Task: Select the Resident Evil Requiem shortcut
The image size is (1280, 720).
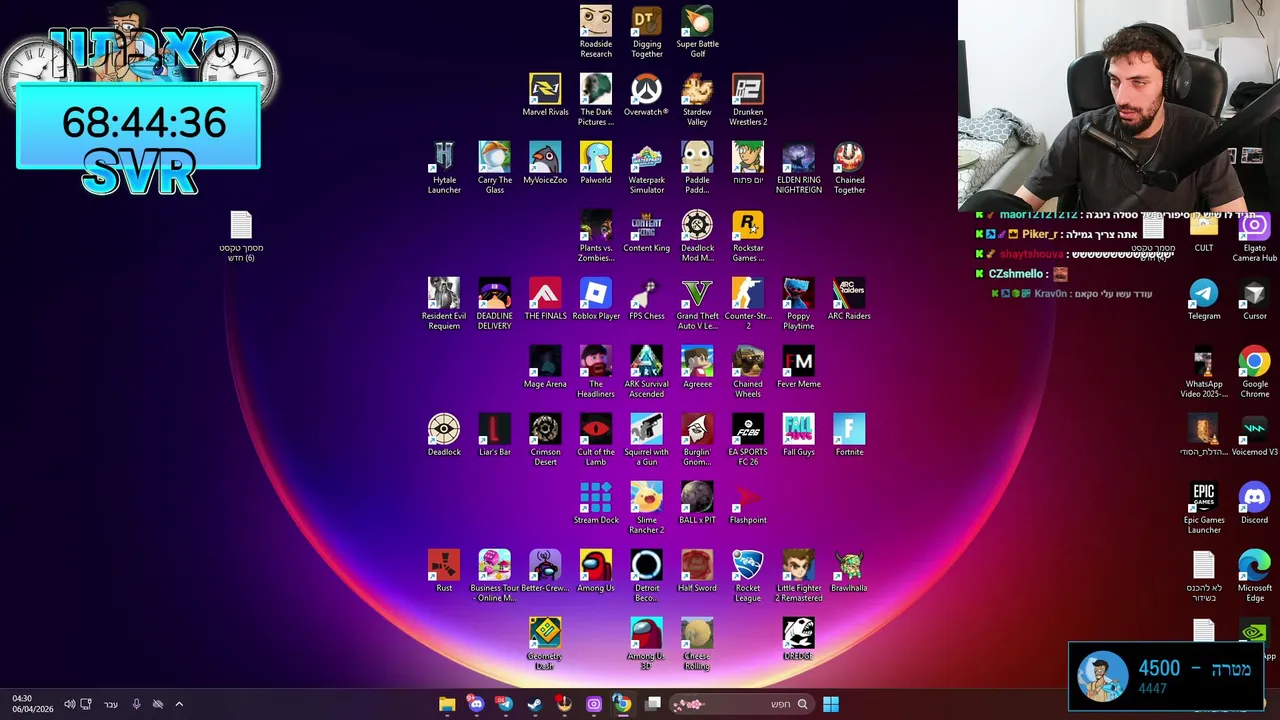Action: [444, 303]
